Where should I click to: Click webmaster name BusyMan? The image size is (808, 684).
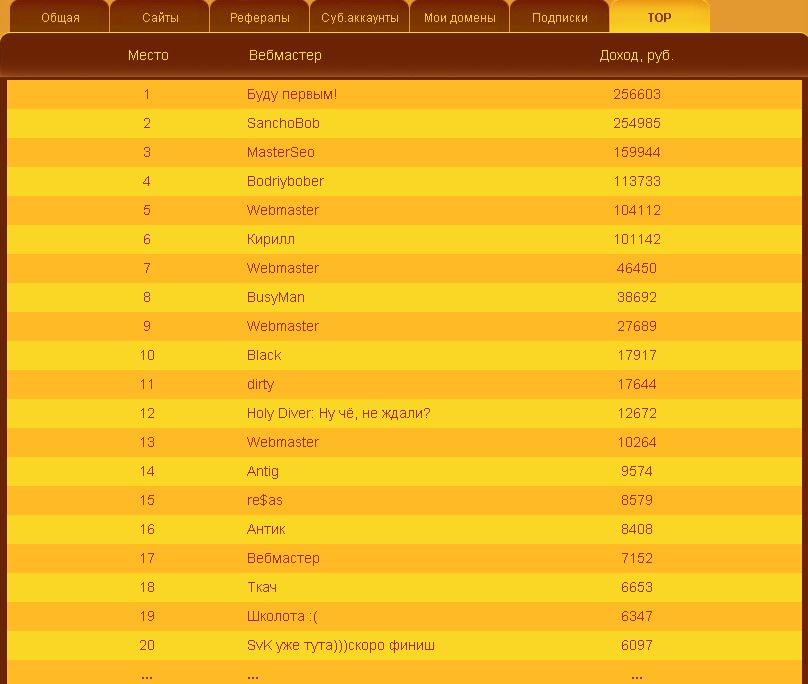[x=276, y=297]
